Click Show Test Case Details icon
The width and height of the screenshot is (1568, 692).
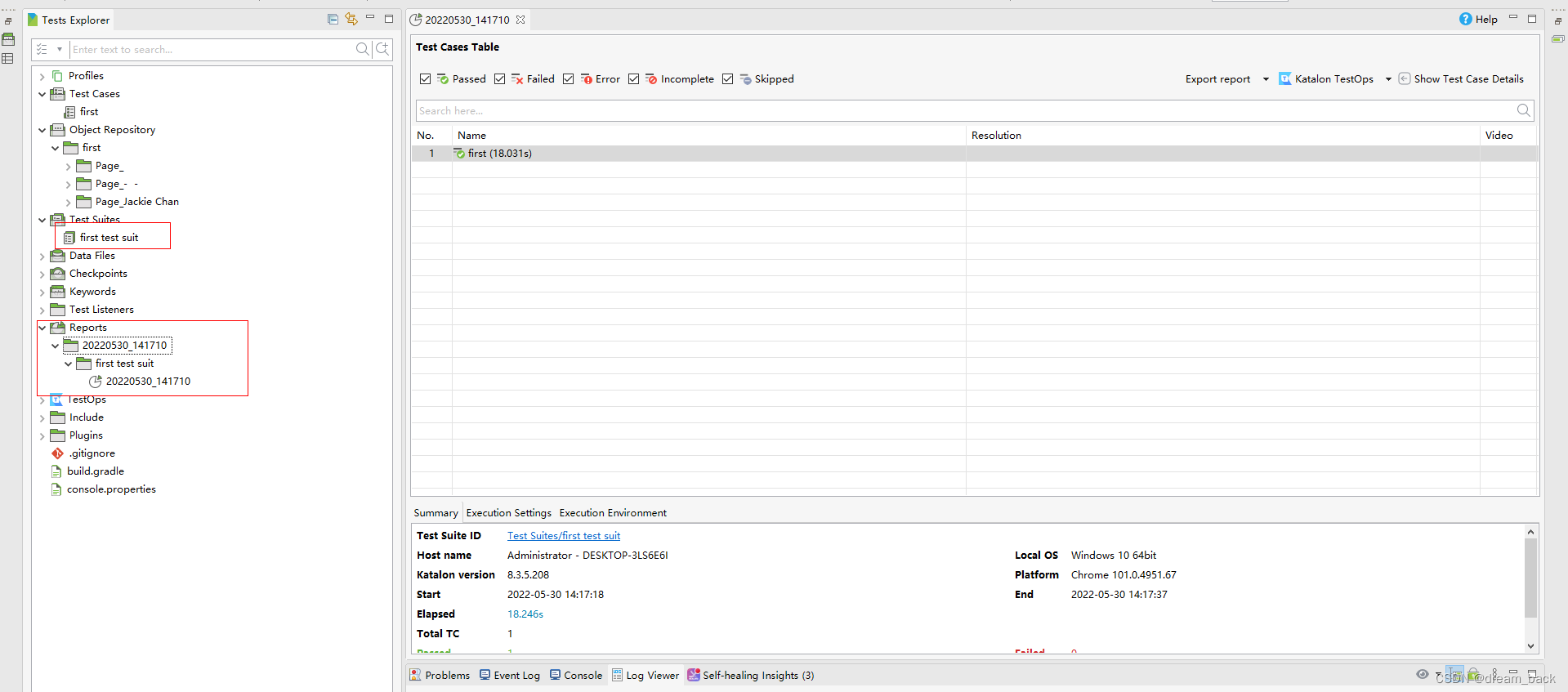pyautogui.click(x=1405, y=78)
